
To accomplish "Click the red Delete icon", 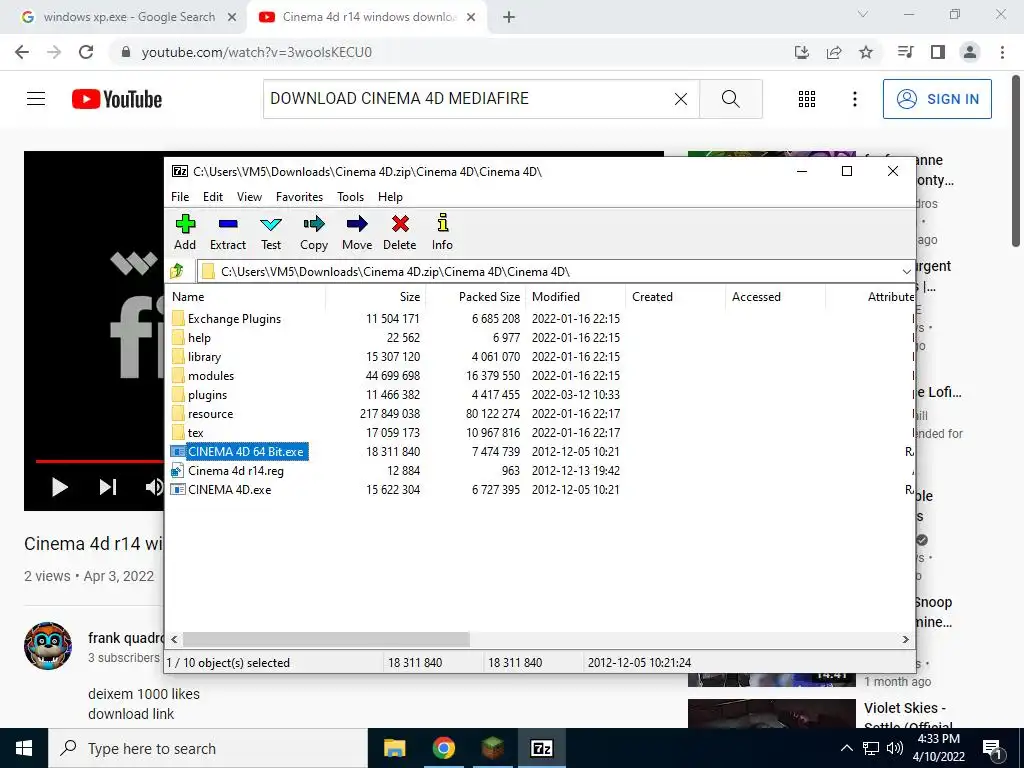I will coord(400,232).
